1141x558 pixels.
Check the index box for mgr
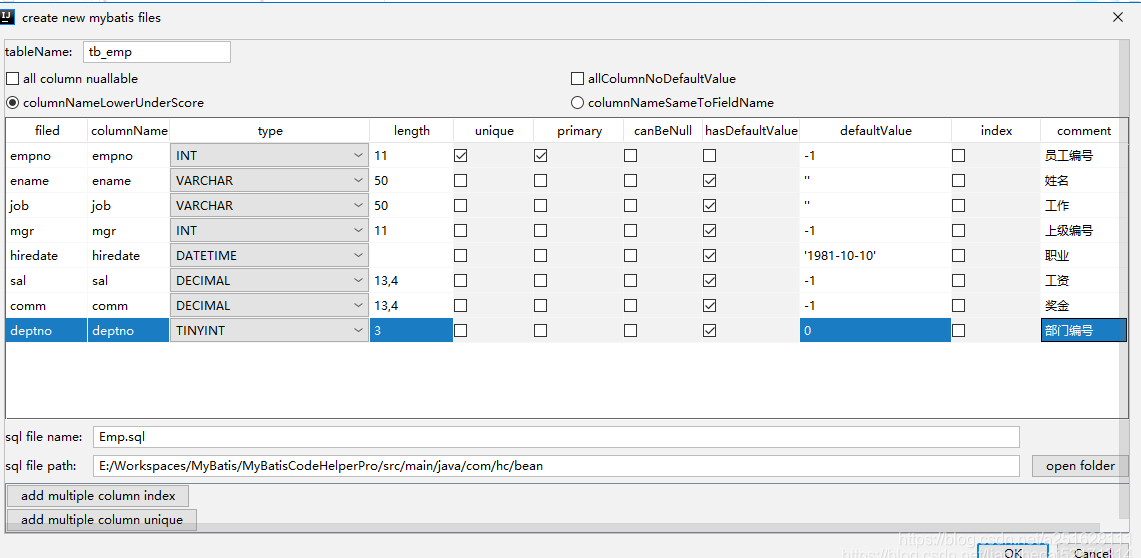959,231
